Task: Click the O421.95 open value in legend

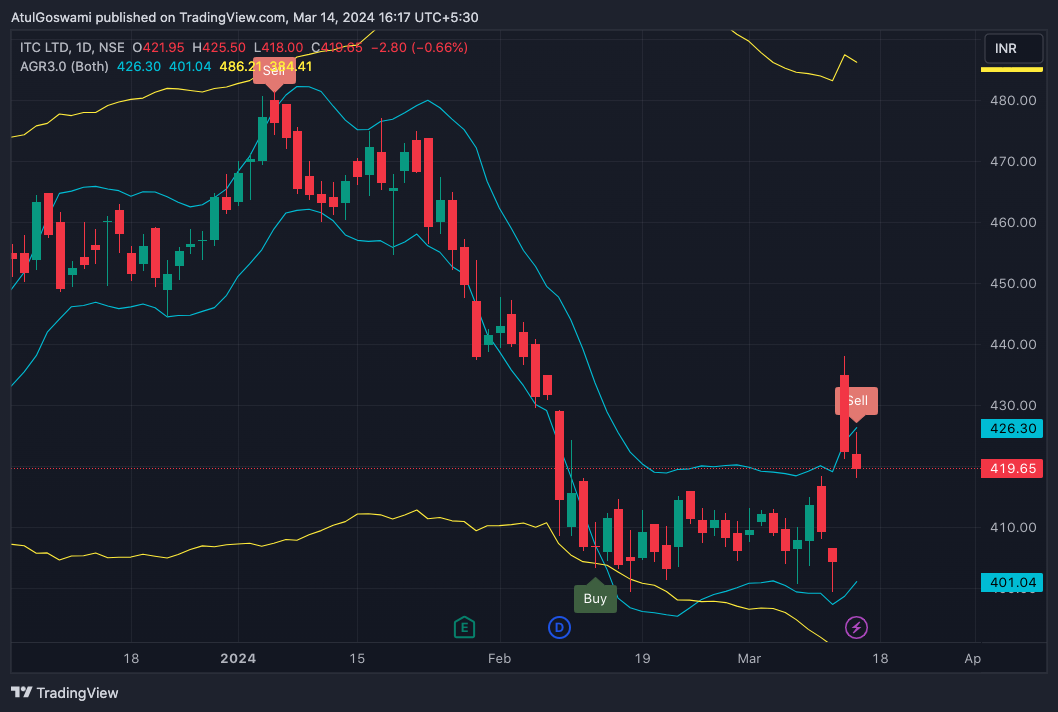Action: (159, 47)
